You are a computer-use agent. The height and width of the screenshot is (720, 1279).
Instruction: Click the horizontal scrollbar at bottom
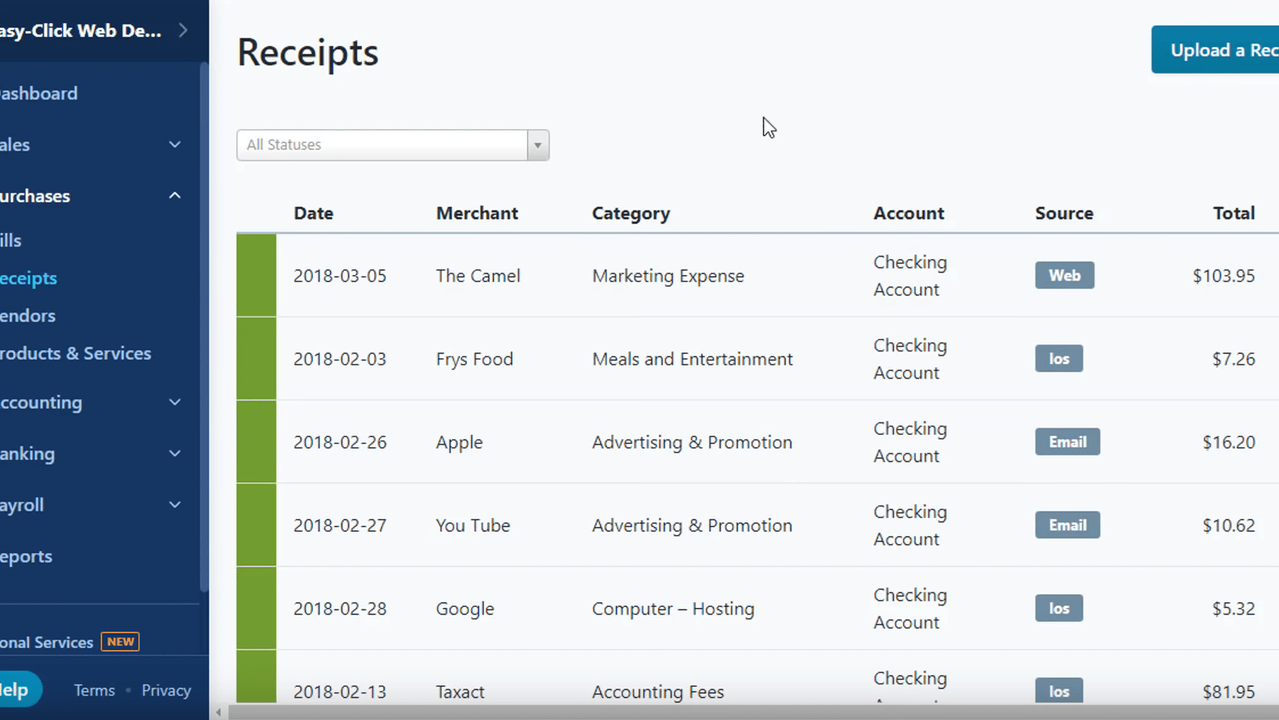[x=700, y=712]
